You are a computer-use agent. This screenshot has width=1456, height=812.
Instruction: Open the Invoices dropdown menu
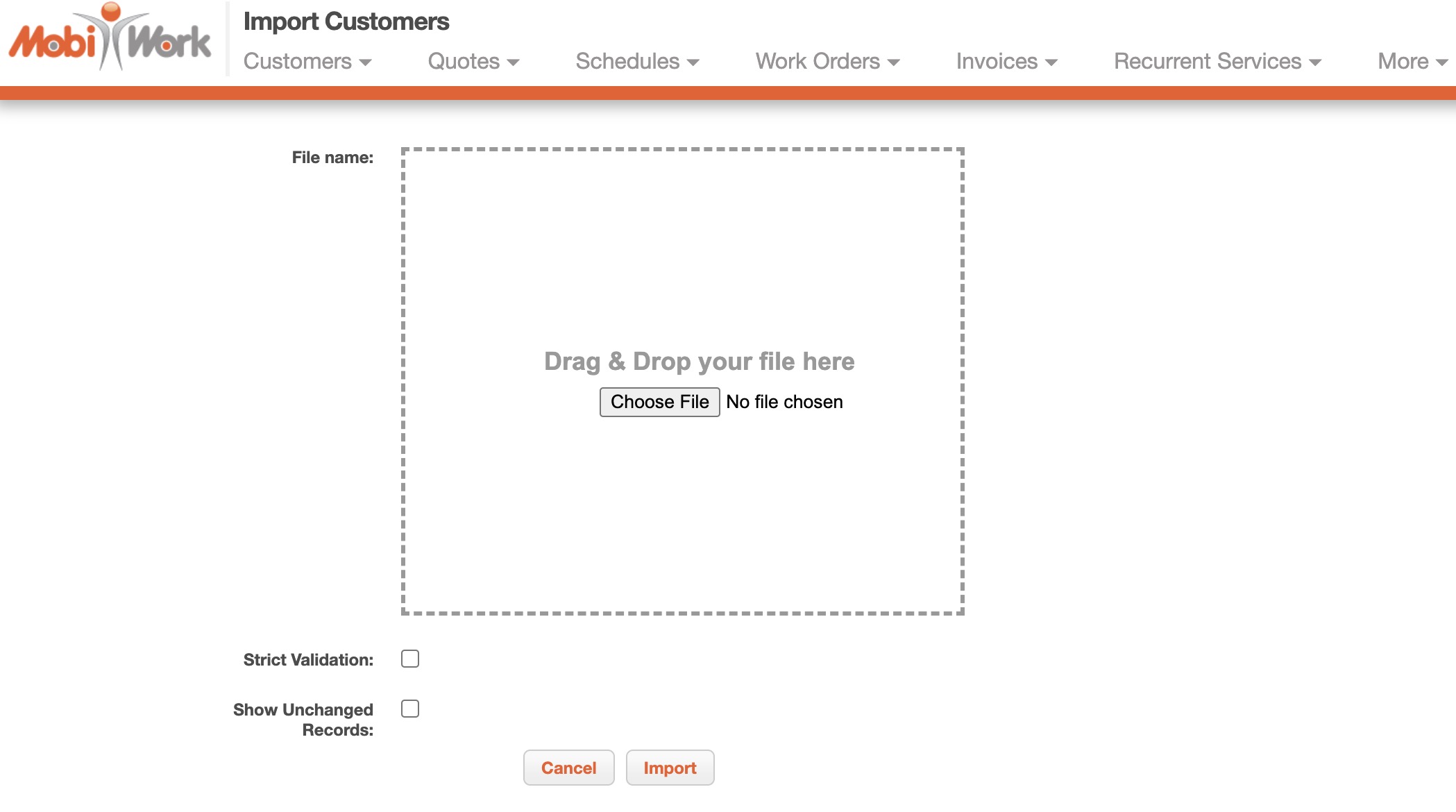[x=1006, y=61]
